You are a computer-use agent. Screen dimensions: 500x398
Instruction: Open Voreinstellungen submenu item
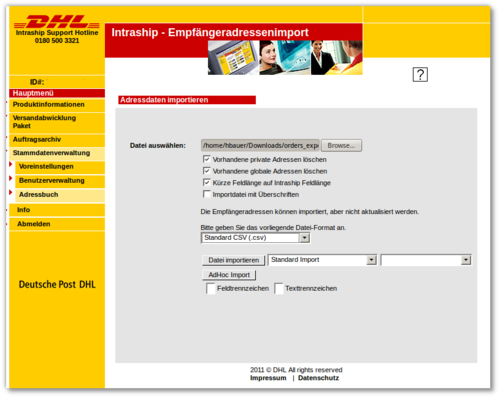pos(60,167)
